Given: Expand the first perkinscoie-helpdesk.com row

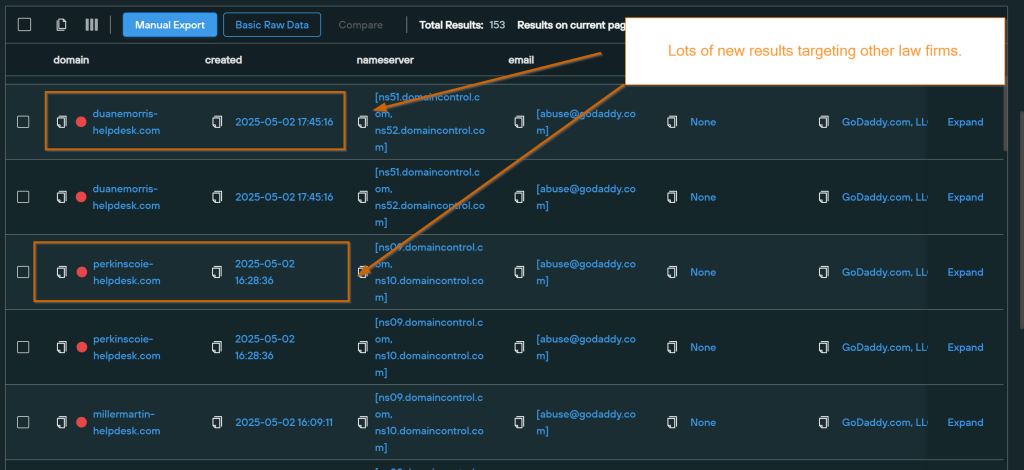Looking at the screenshot, I should pos(965,272).
